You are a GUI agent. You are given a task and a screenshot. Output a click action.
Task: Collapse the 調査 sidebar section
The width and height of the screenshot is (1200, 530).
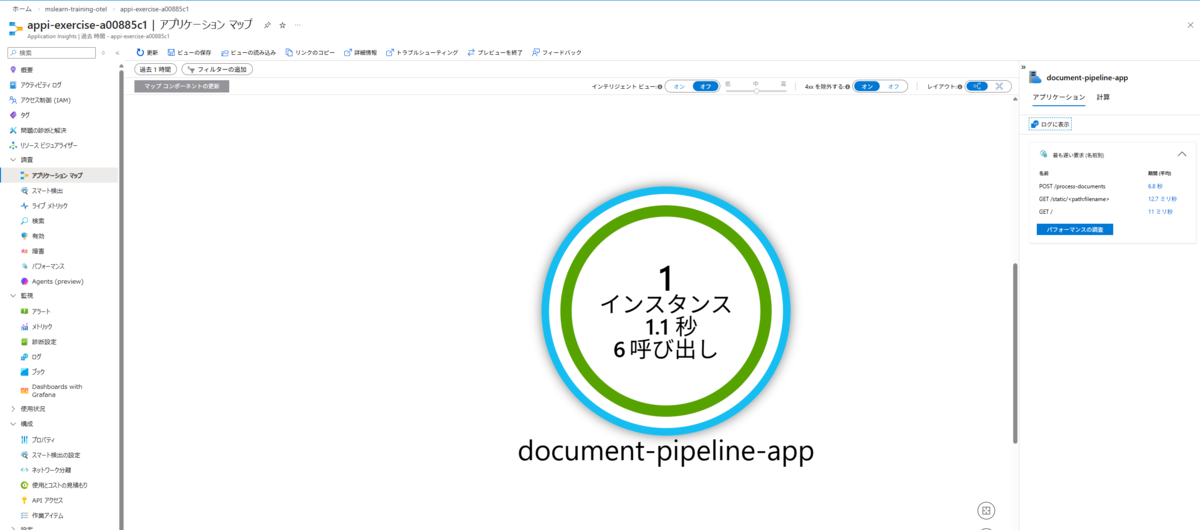[x=13, y=160]
